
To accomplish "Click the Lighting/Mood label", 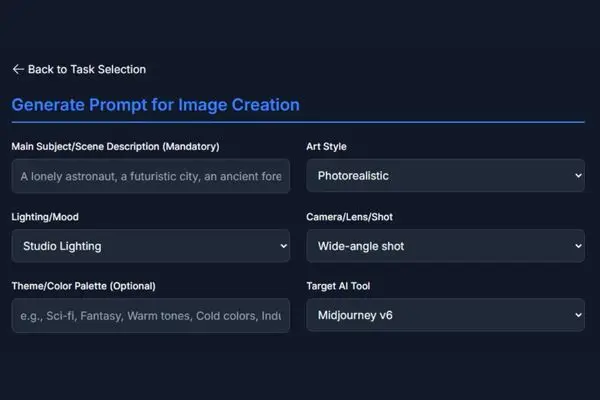I will click(45, 217).
